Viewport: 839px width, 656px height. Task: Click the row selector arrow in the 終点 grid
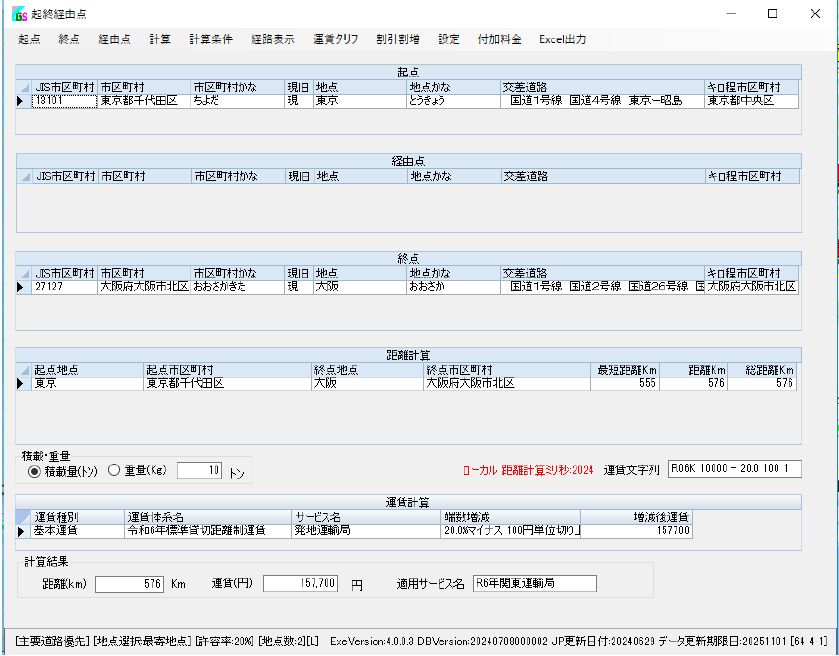pos(23,287)
